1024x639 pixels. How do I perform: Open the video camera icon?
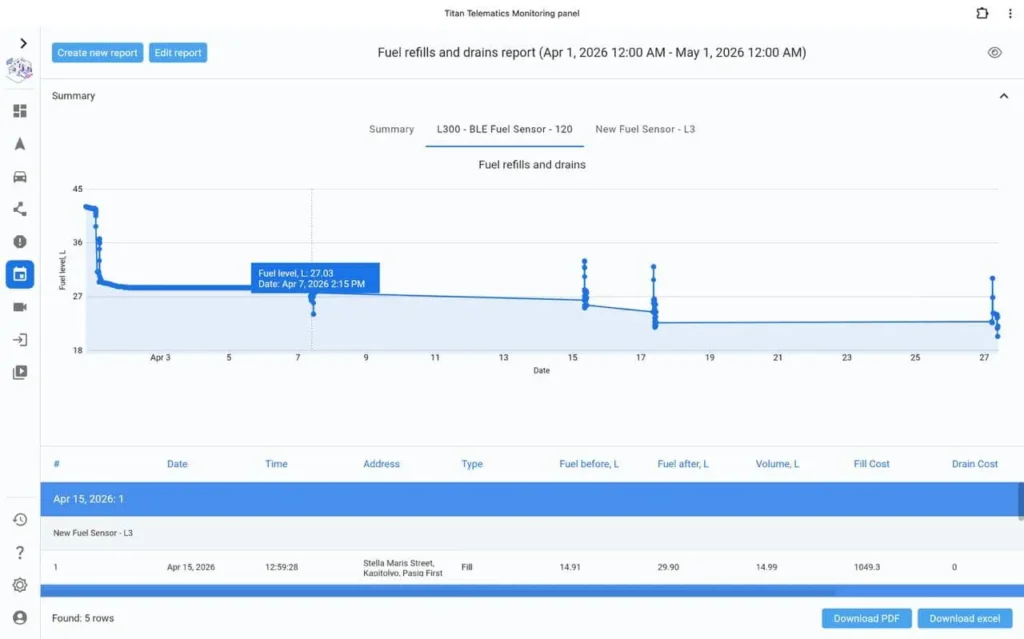20,307
